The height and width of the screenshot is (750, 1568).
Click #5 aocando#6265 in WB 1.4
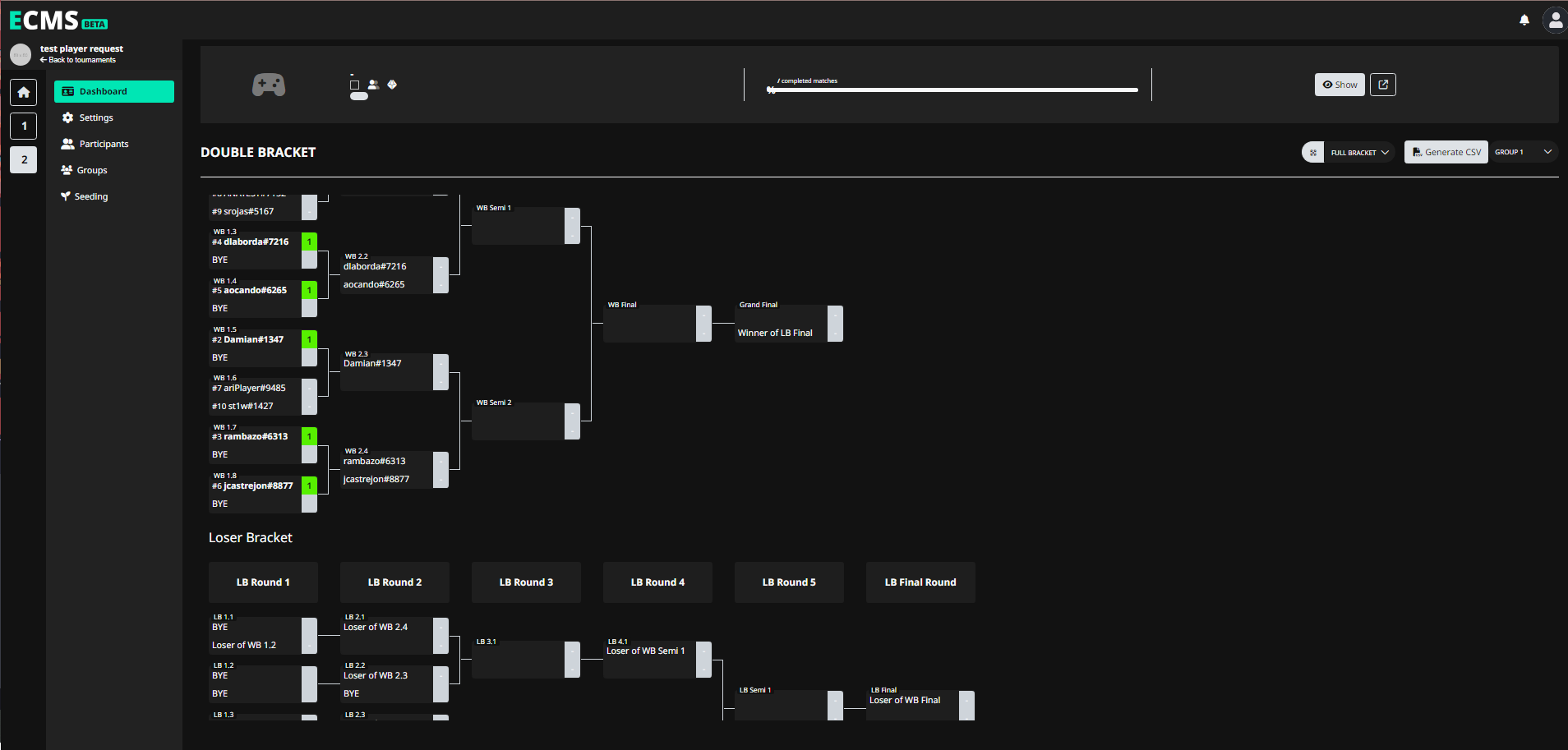(x=250, y=290)
